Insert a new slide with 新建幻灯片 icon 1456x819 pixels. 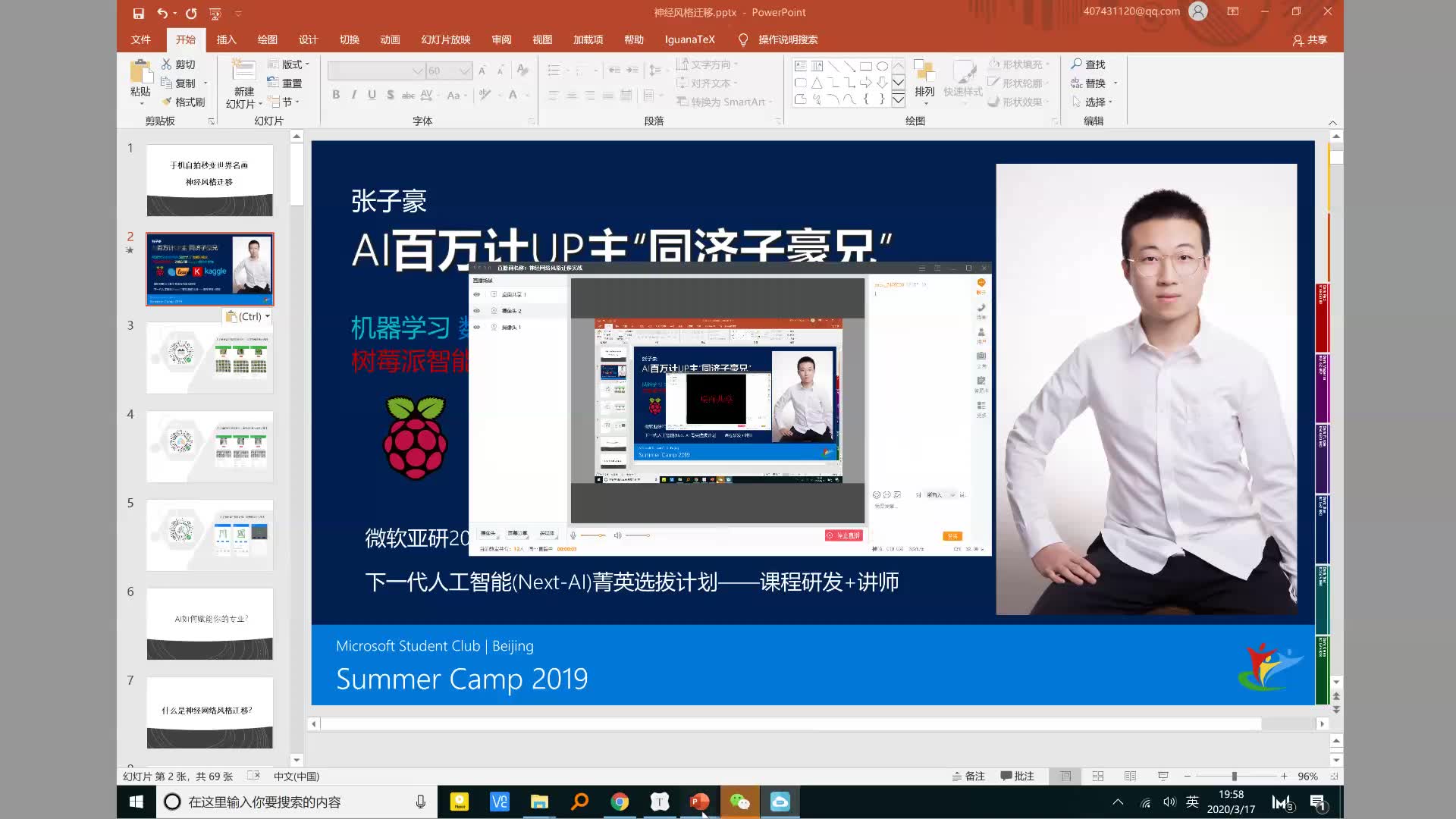[243, 70]
